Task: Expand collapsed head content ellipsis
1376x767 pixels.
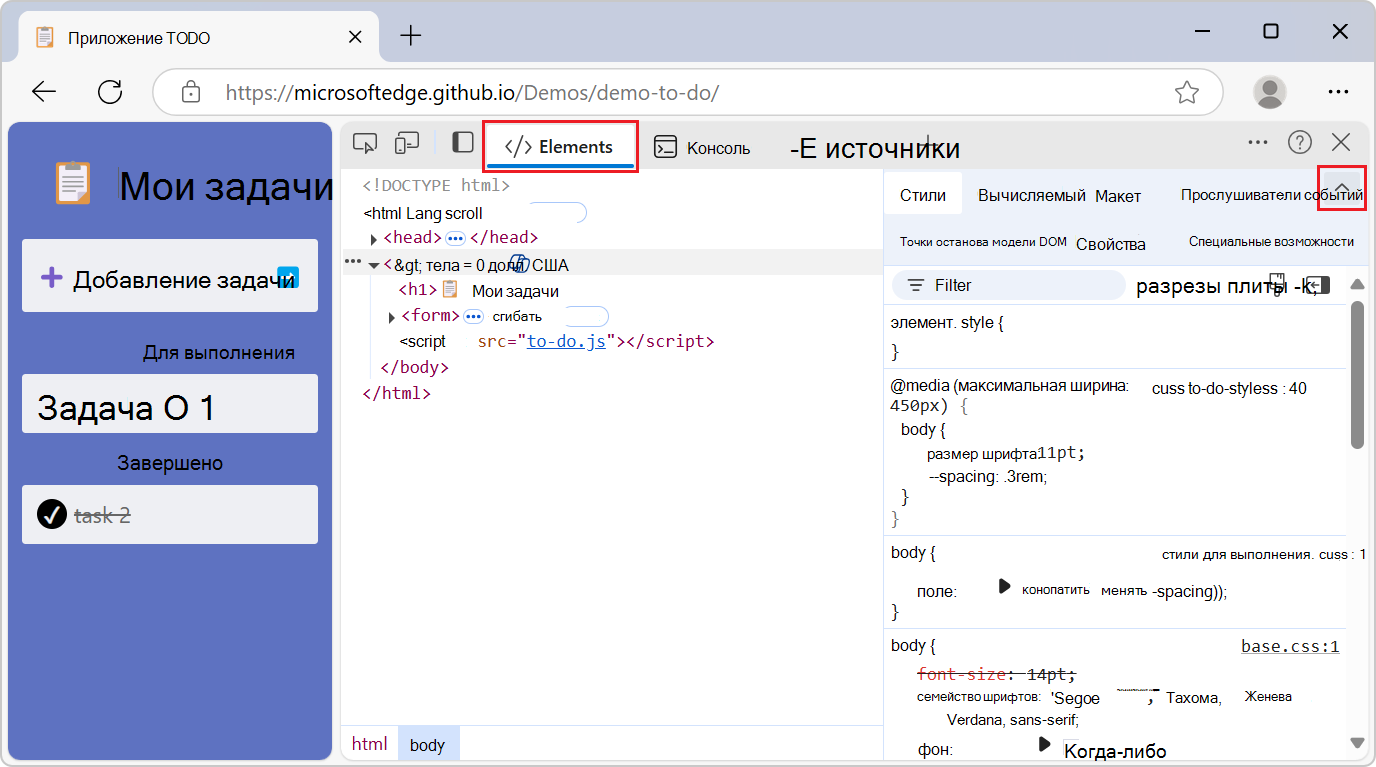Action: click(x=455, y=238)
